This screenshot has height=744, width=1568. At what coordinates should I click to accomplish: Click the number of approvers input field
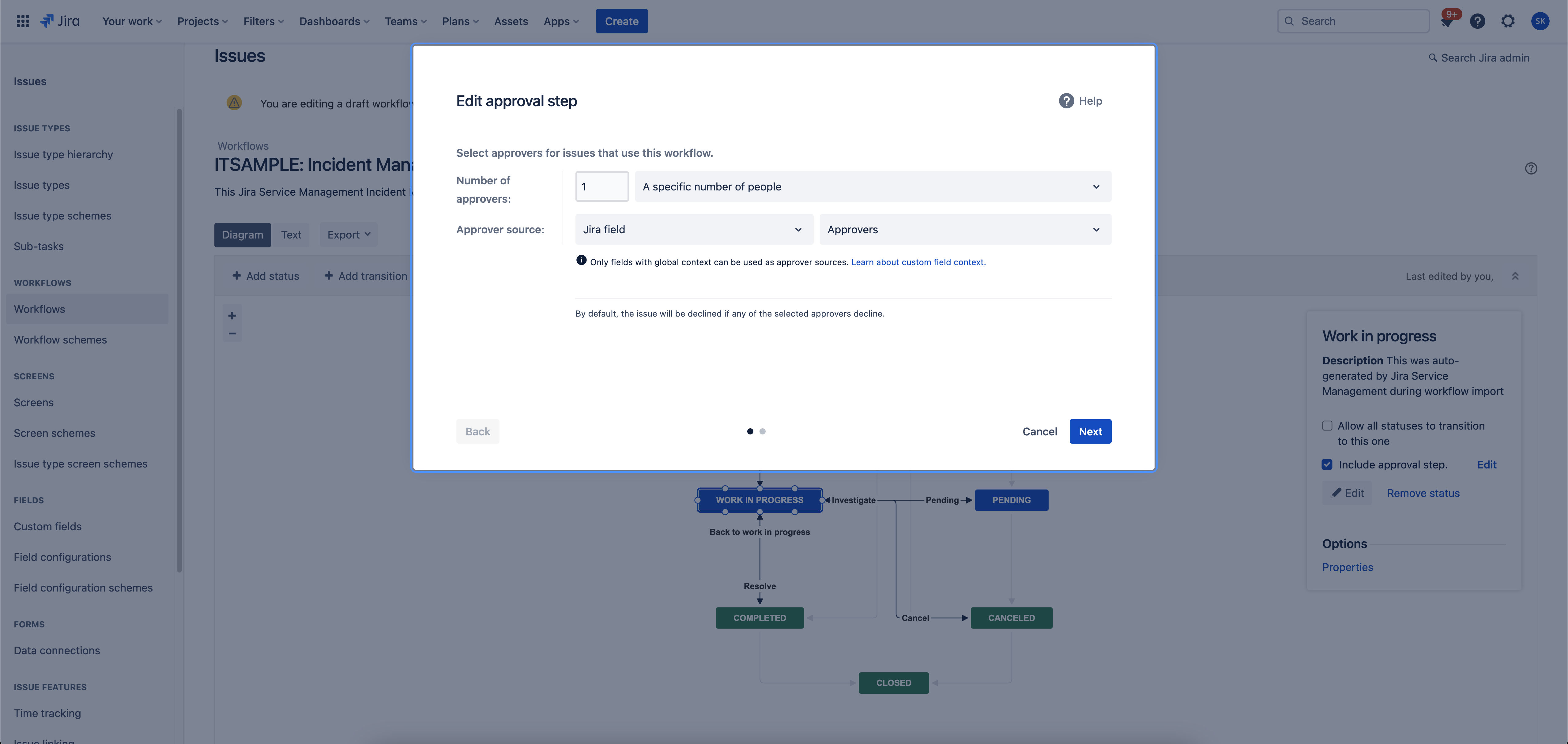coord(601,187)
